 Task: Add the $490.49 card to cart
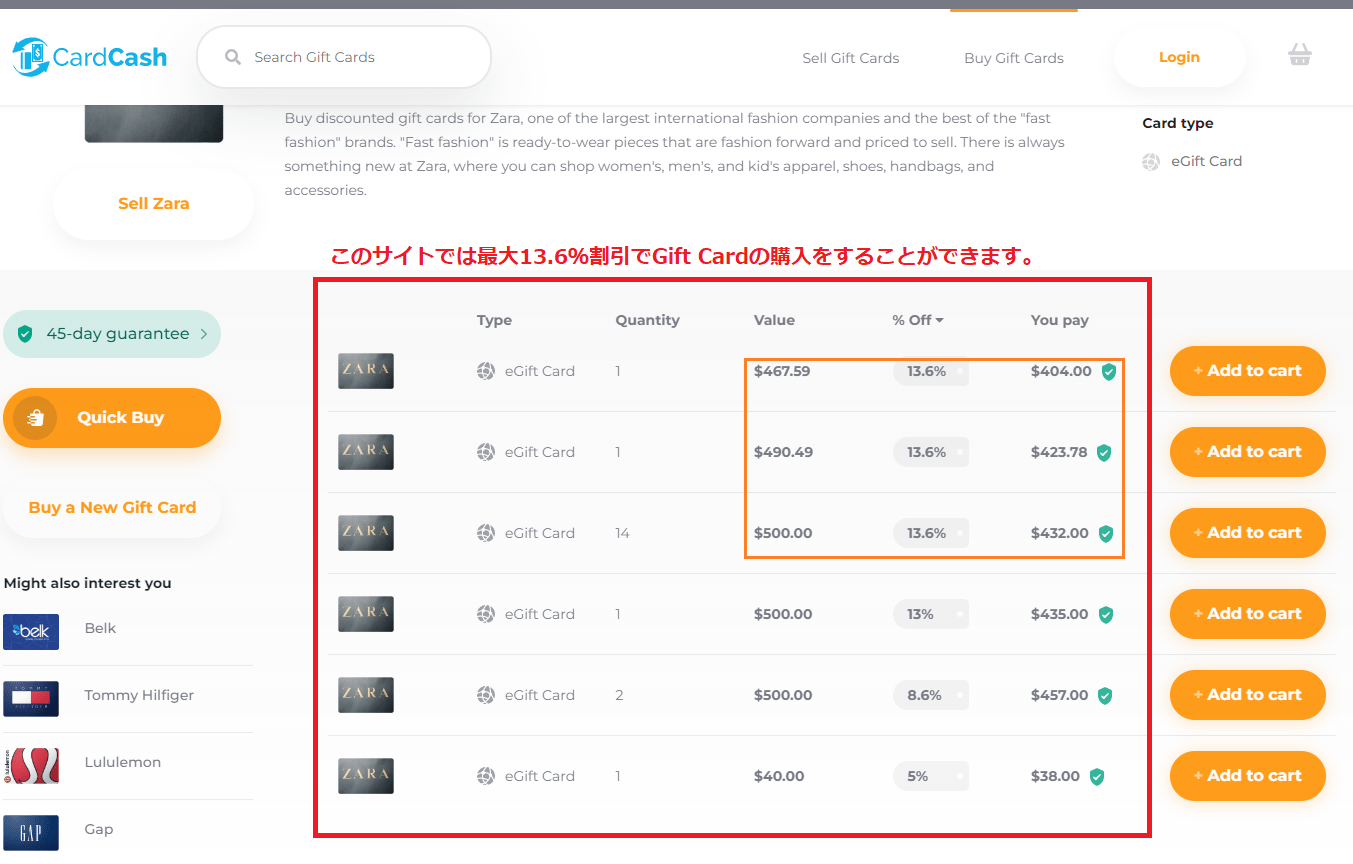click(x=1248, y=452)
